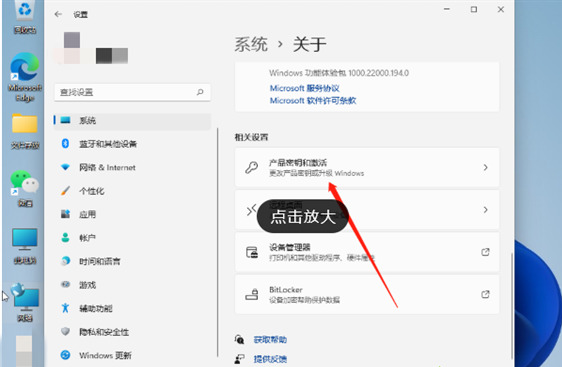
Task: Select 系统 in settings sidebar
Action: click(x=132, y=120)
